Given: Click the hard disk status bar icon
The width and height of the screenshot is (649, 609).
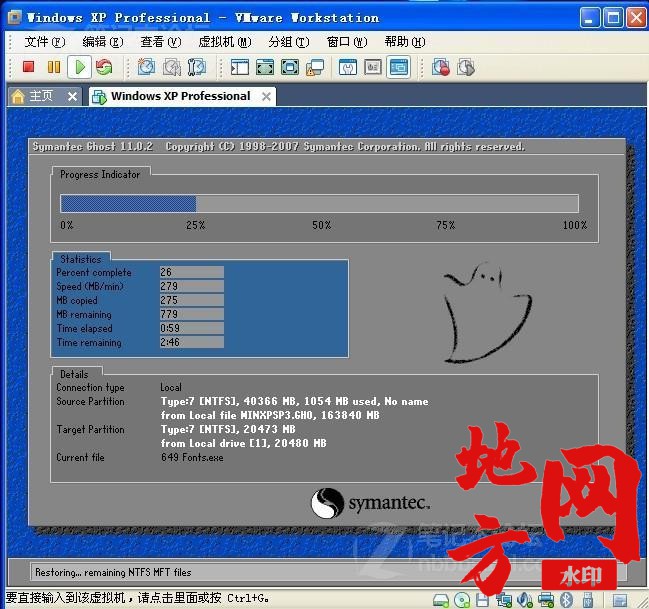Looking at the screenshot, I should click(440, 600).
